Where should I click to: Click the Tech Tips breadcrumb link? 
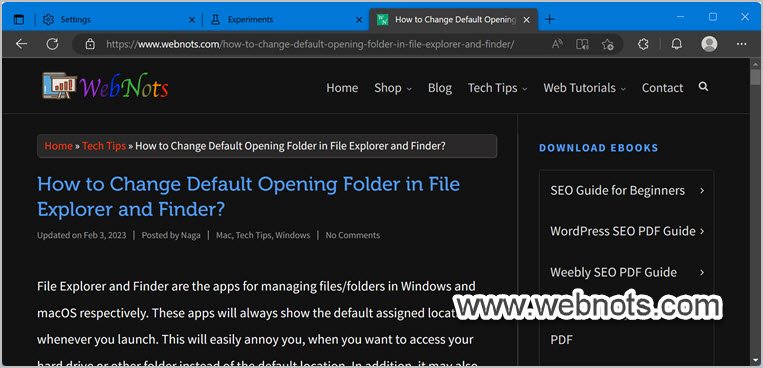(104, 146)
